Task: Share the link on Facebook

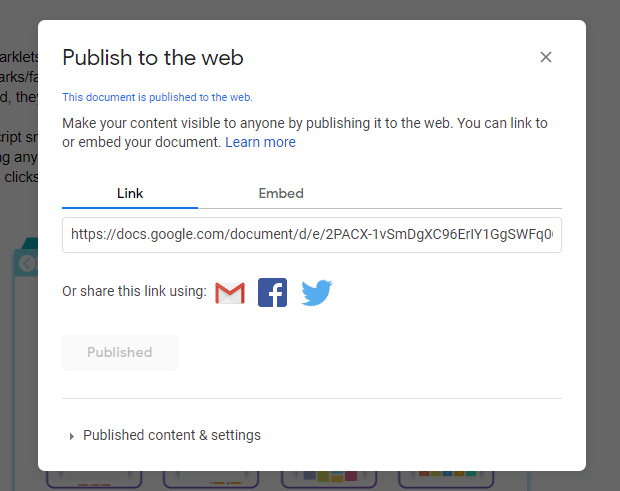Action: (272, 293)
